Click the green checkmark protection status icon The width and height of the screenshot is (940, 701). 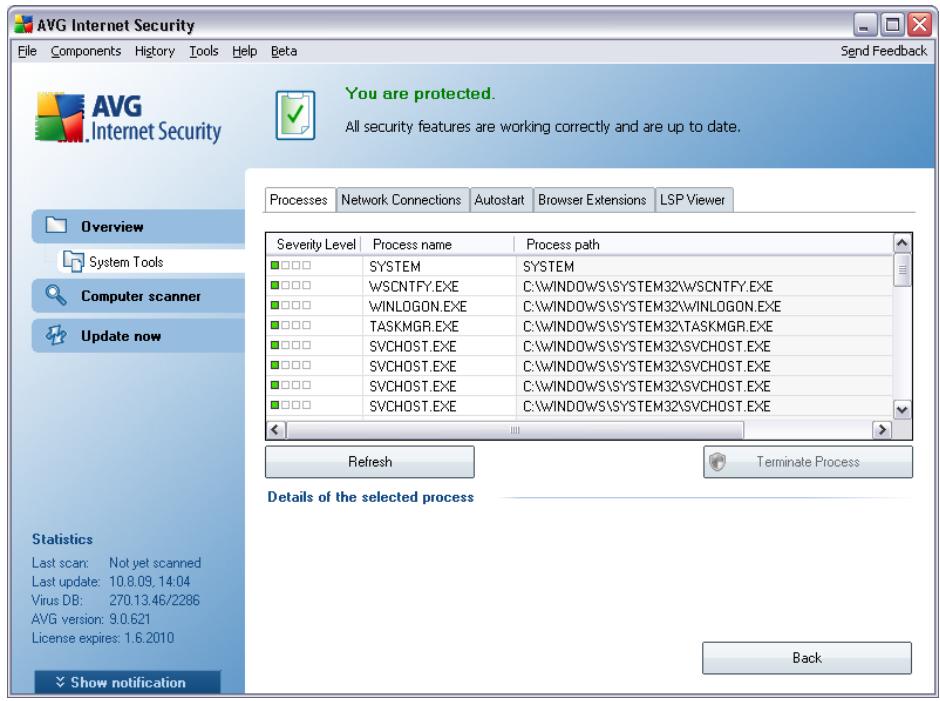point(296,115)
